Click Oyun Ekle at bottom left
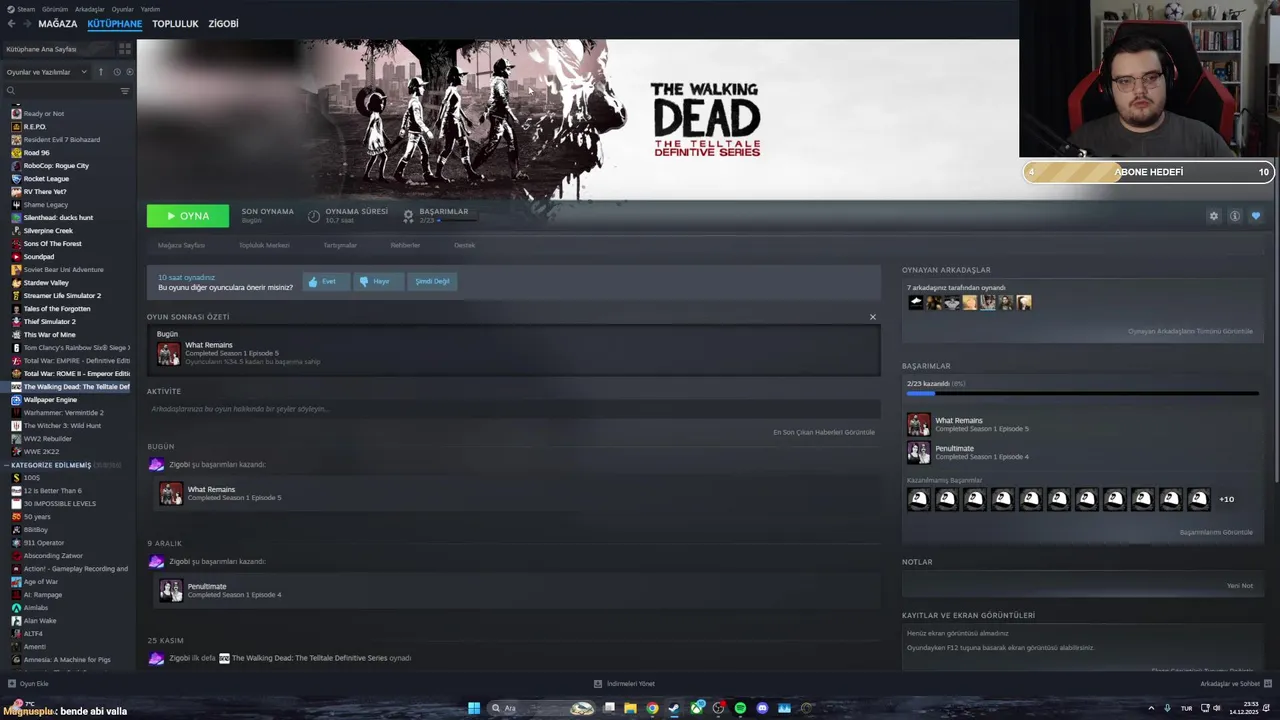 pos(28,684)
